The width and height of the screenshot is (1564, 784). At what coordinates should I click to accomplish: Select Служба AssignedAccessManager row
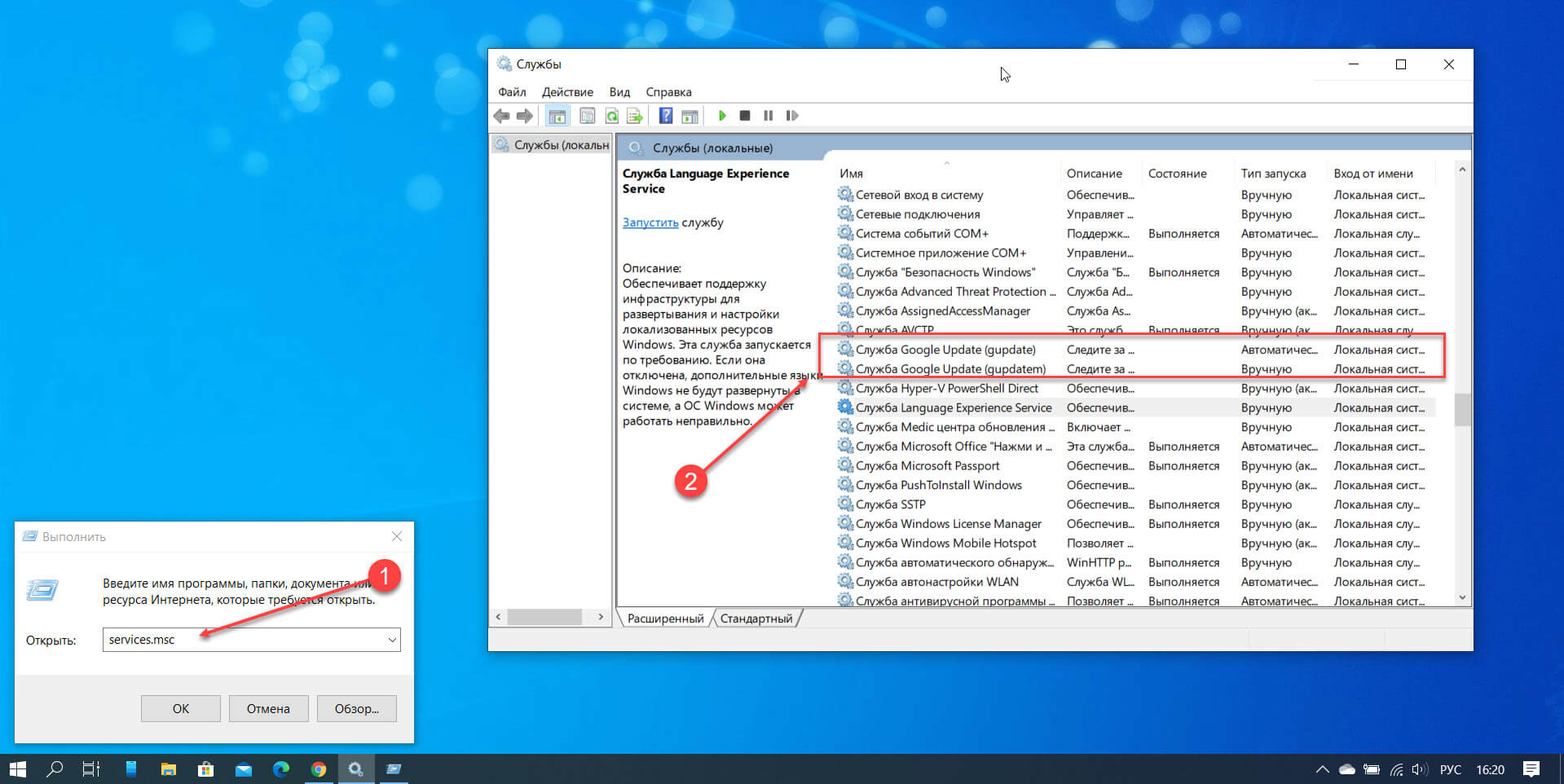[1135, 311]
